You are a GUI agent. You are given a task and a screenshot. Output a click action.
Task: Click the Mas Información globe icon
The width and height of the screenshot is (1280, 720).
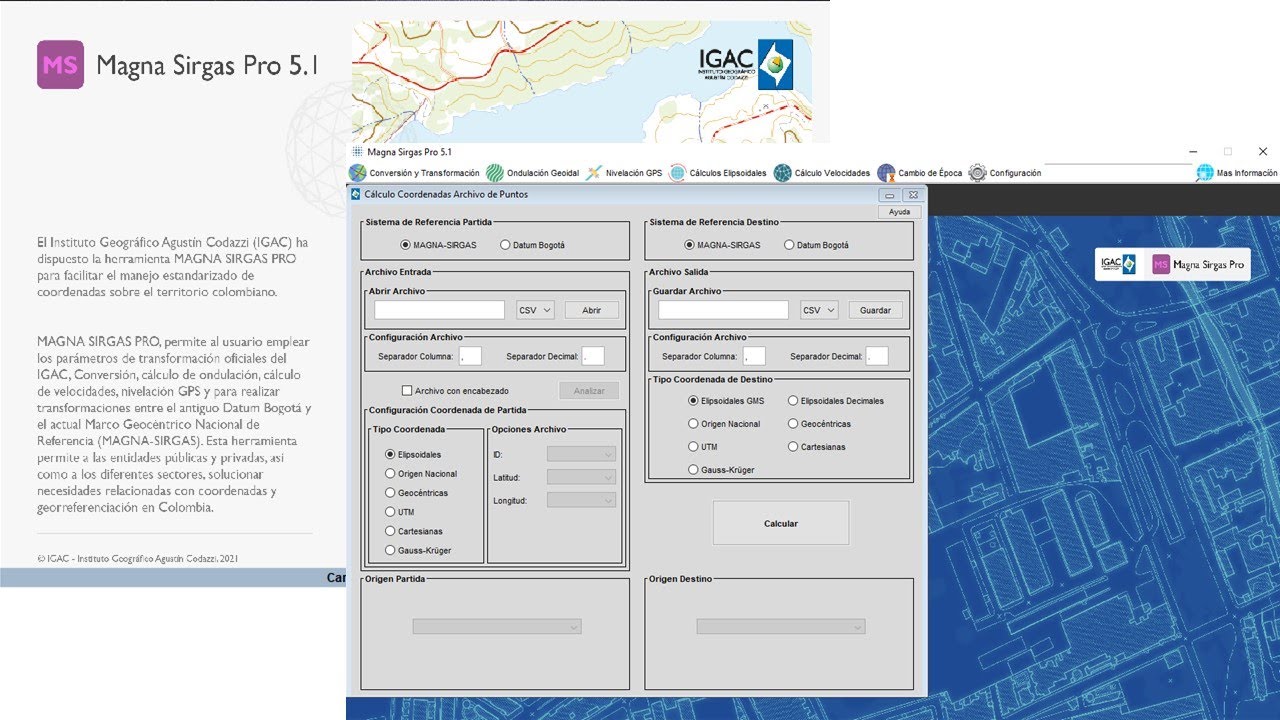1205,173
